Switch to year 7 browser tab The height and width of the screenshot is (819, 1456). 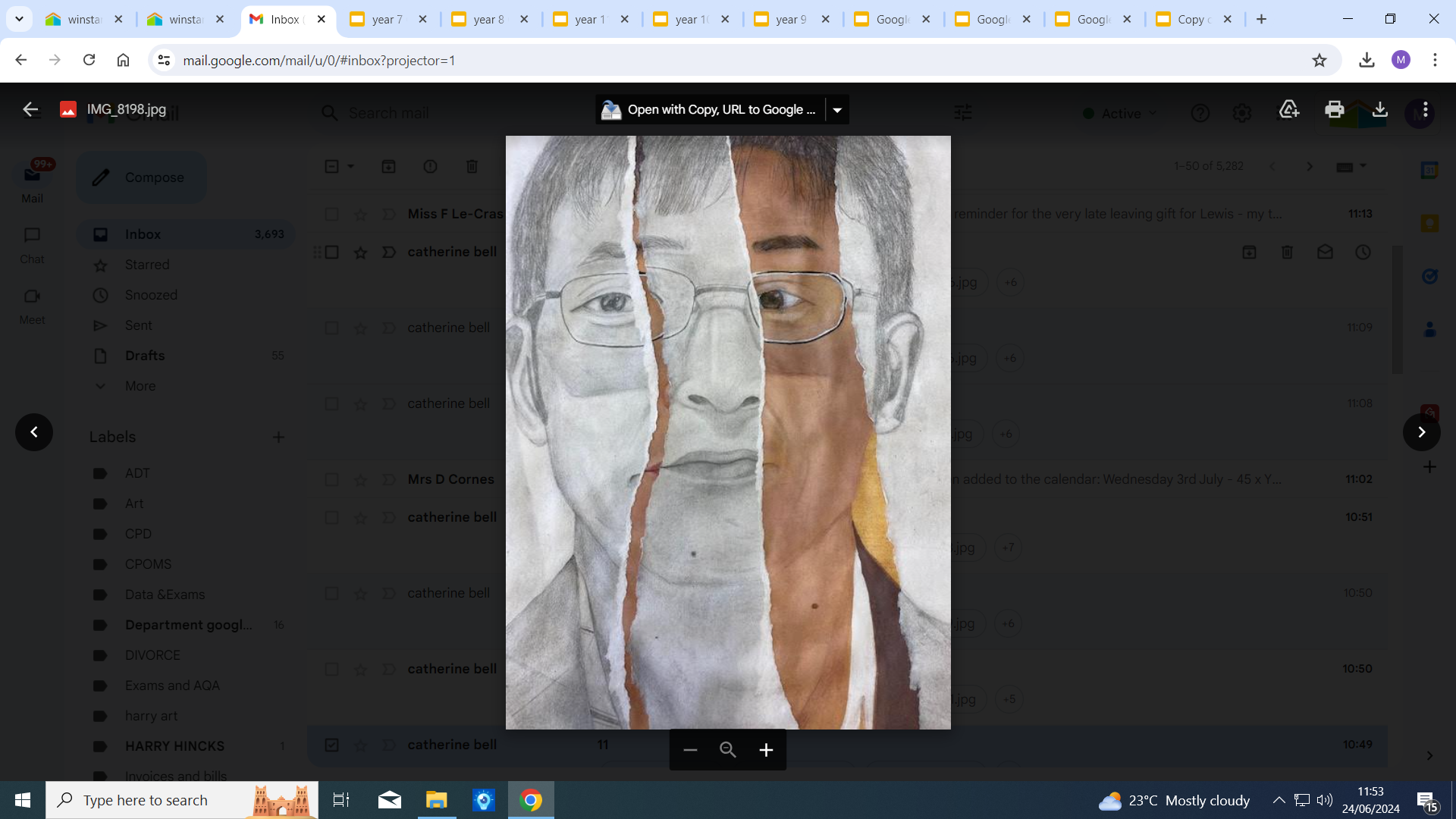(x=388, y=20)
